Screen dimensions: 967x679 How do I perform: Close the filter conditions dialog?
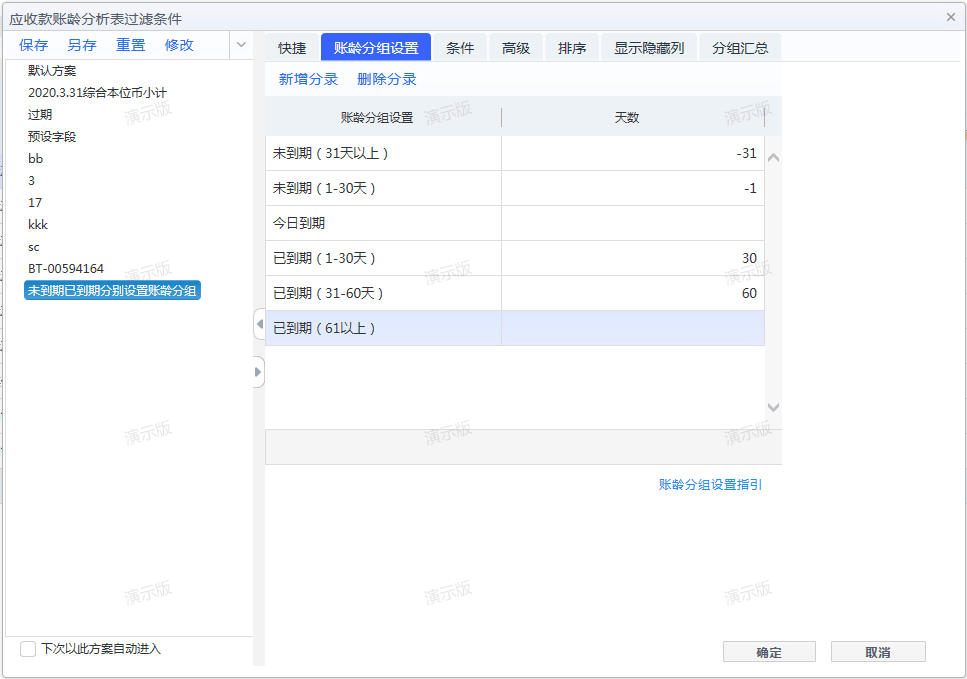click(950, 16)
